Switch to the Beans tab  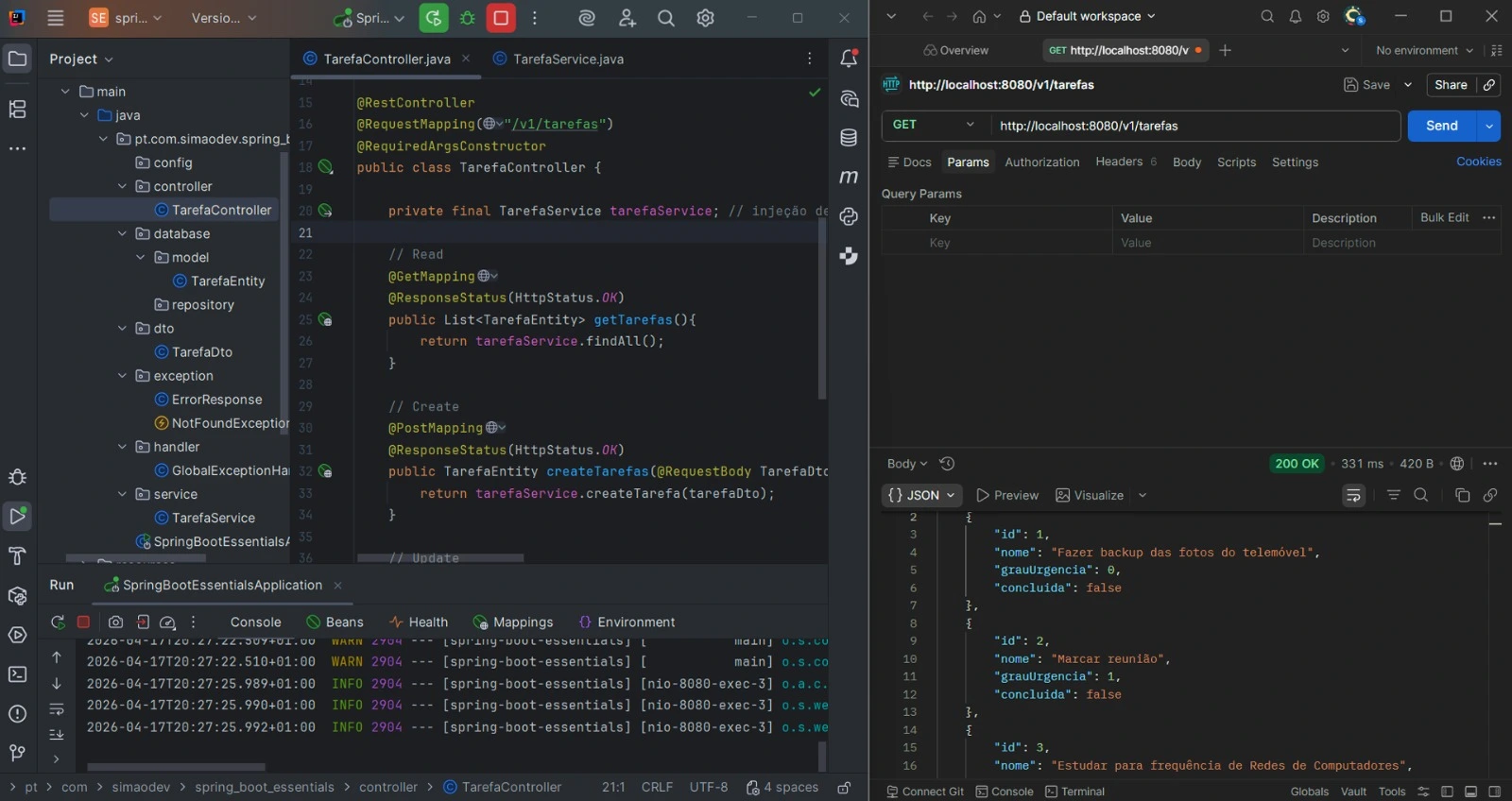[335, 622]
